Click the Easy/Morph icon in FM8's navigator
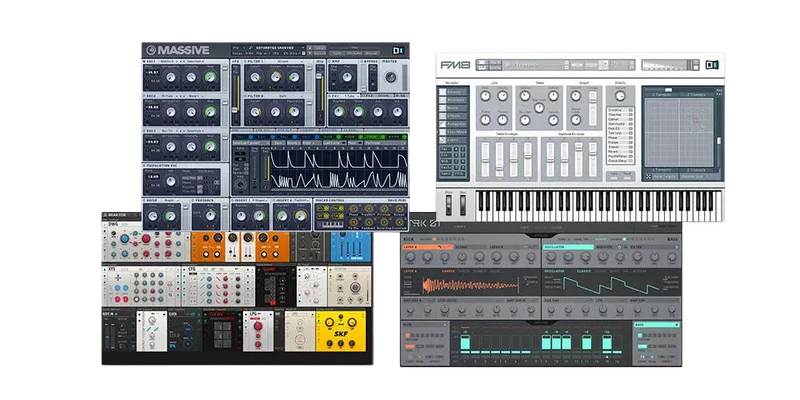Image resolution: width=800 pixels, height=400 pixels. tap(443, 132)
